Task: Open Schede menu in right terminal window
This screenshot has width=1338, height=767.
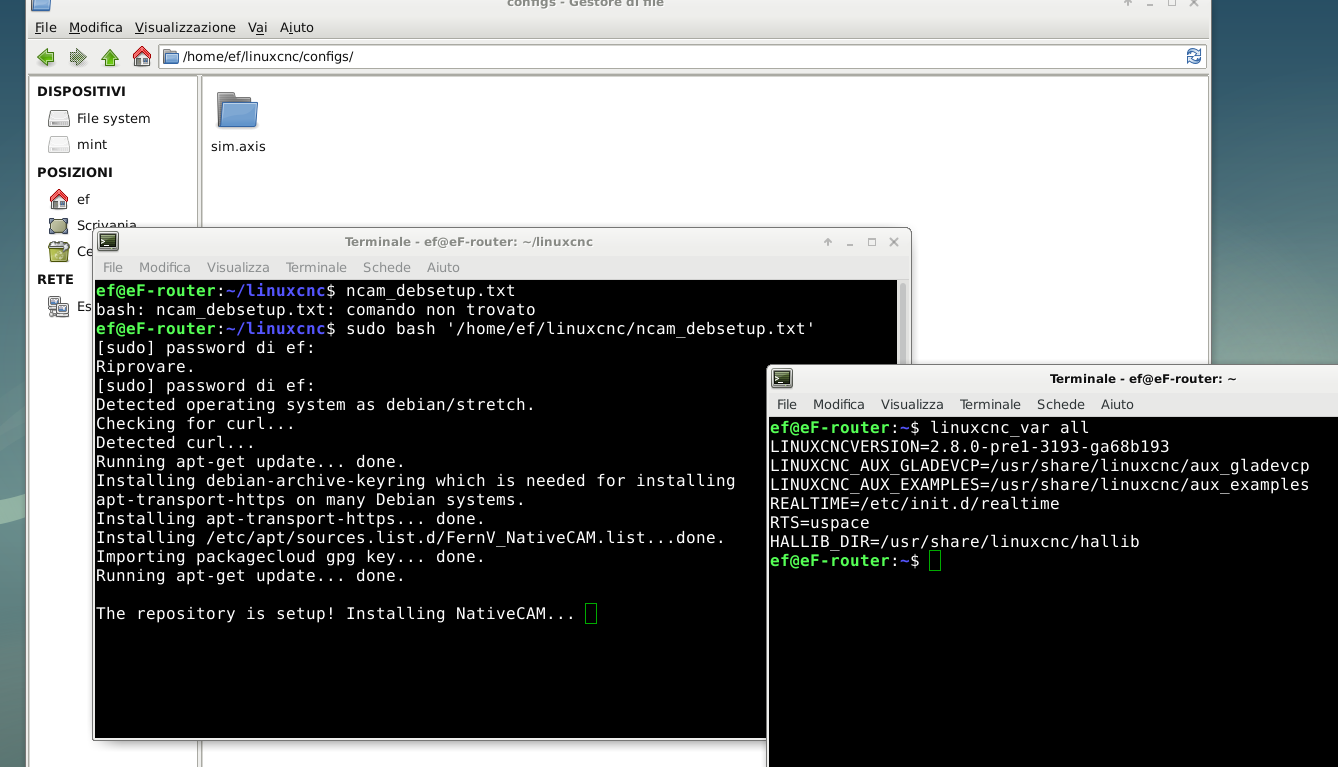Action: click(1061, 404)
